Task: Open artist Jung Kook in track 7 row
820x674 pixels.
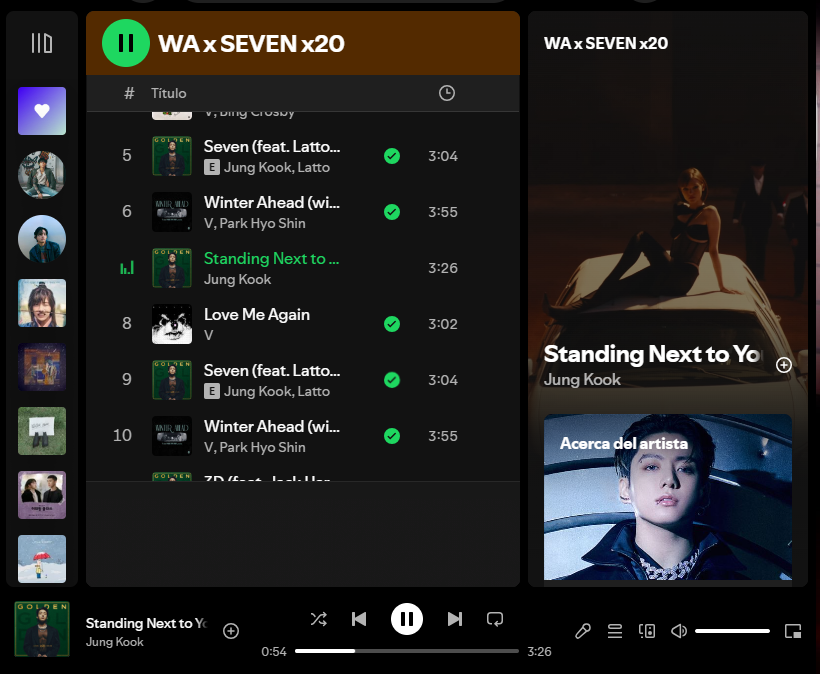Action: click(237, 279)
